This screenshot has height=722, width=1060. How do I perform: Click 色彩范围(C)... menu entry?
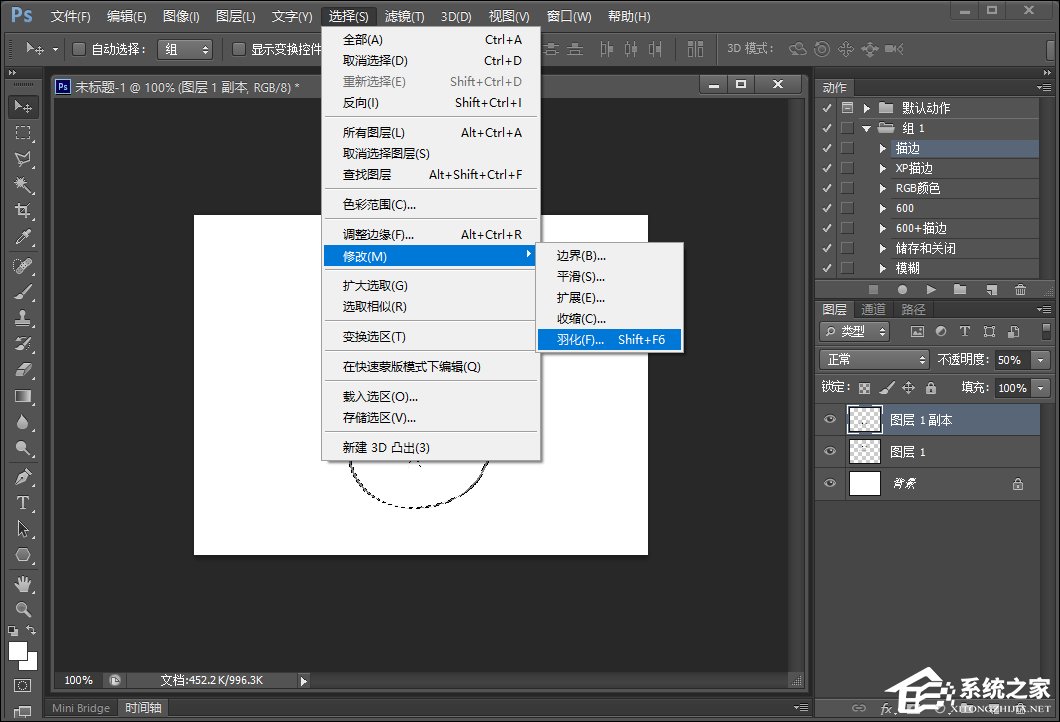[379, 205]
